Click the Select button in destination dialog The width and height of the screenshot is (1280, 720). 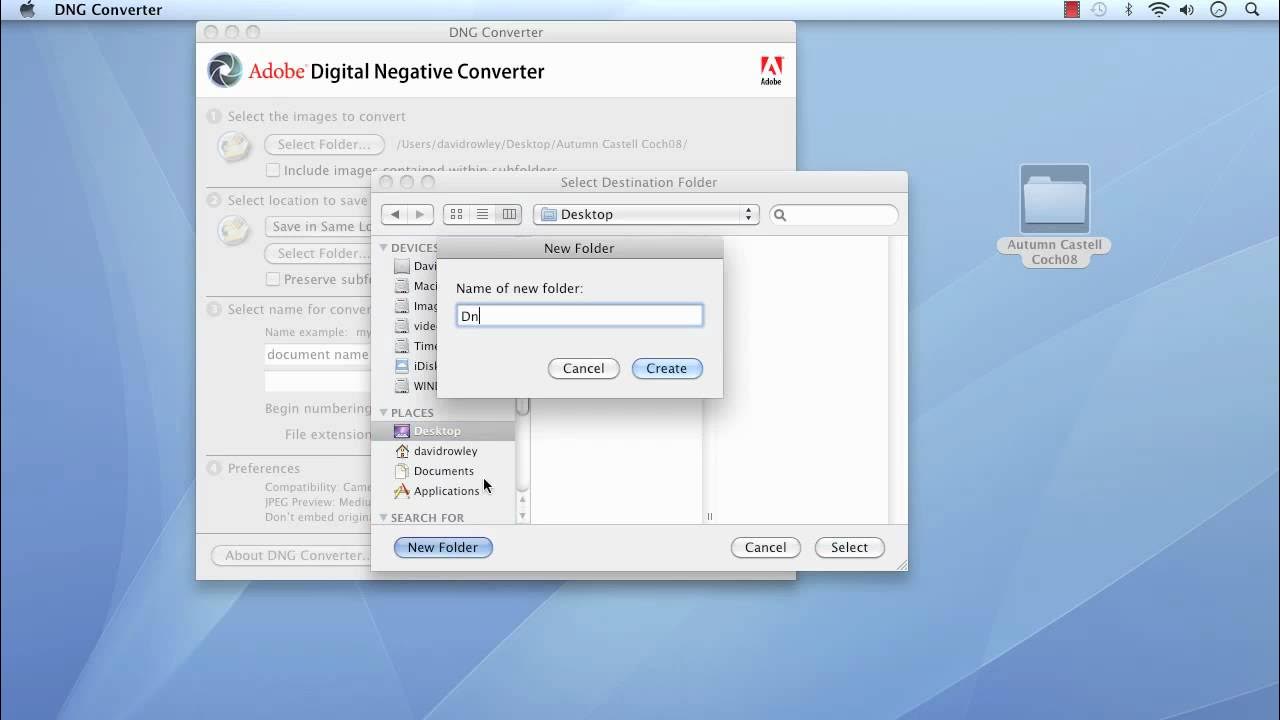pos(850,547)
